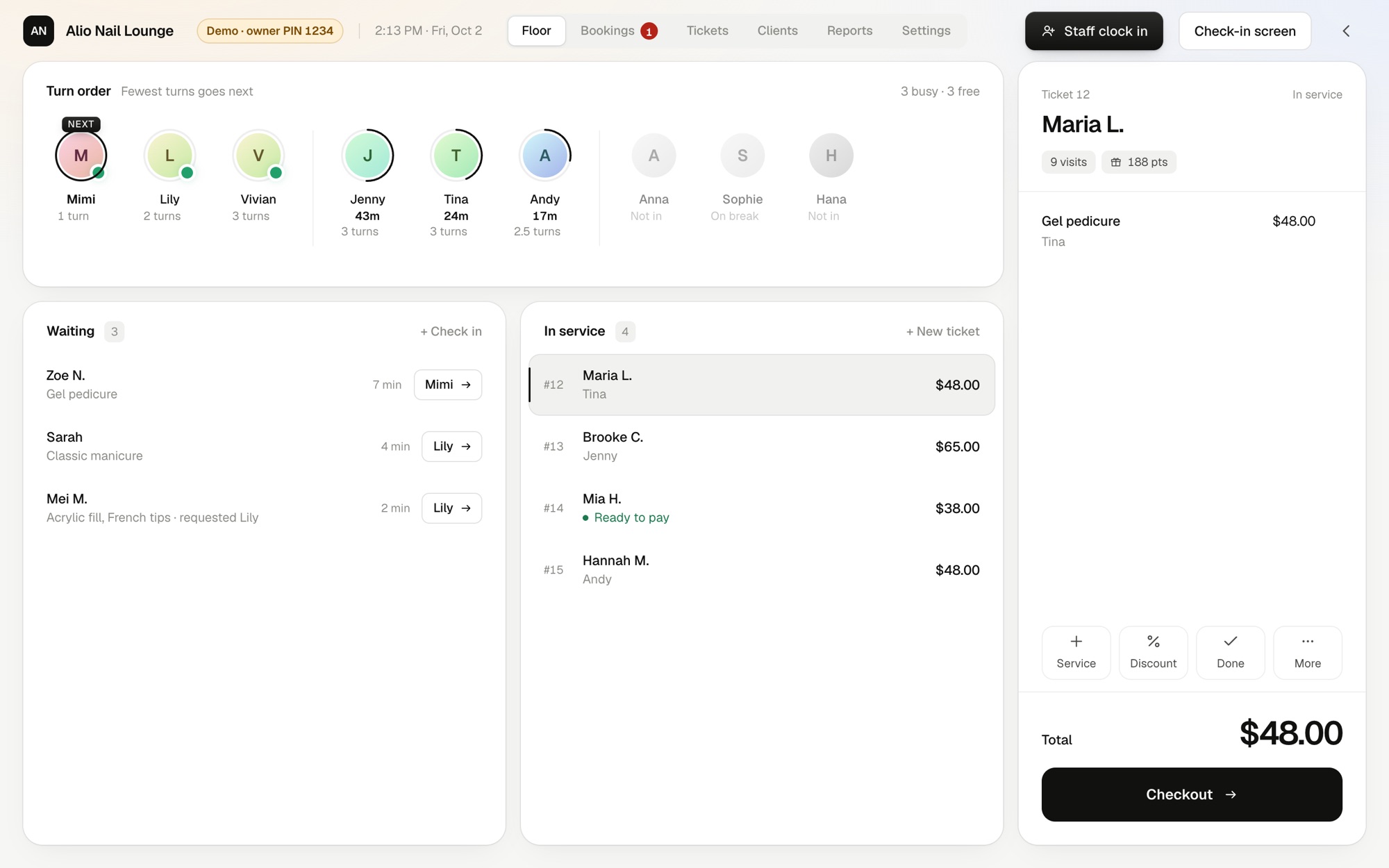This screenshot has height=868, width=1389.
Task: Apply a Discount via percent icon
Action: tap(1153, 653)
